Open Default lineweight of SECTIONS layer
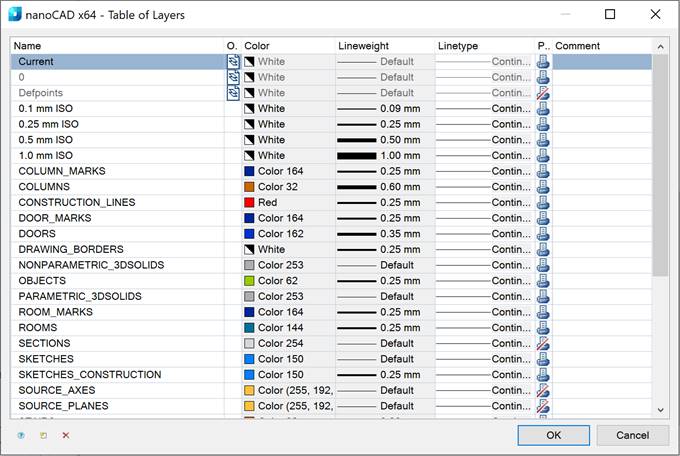680x456 pixels. coord(385,343)
